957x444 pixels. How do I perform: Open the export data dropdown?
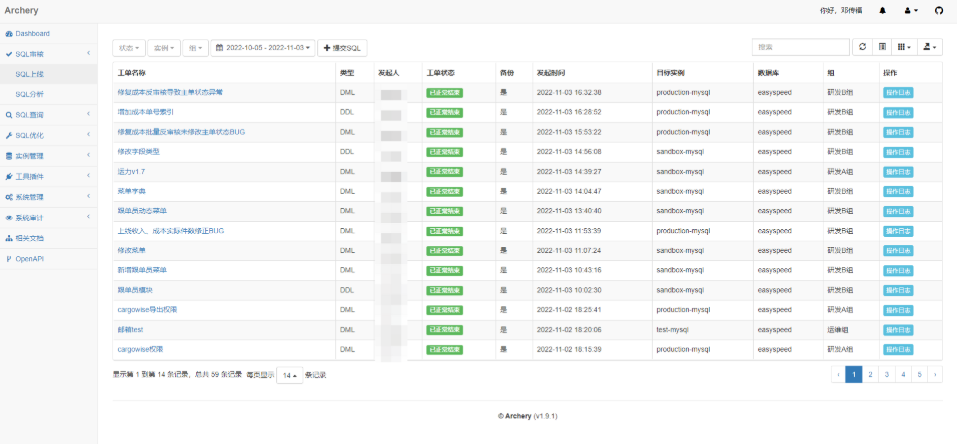tap(930, 47)
